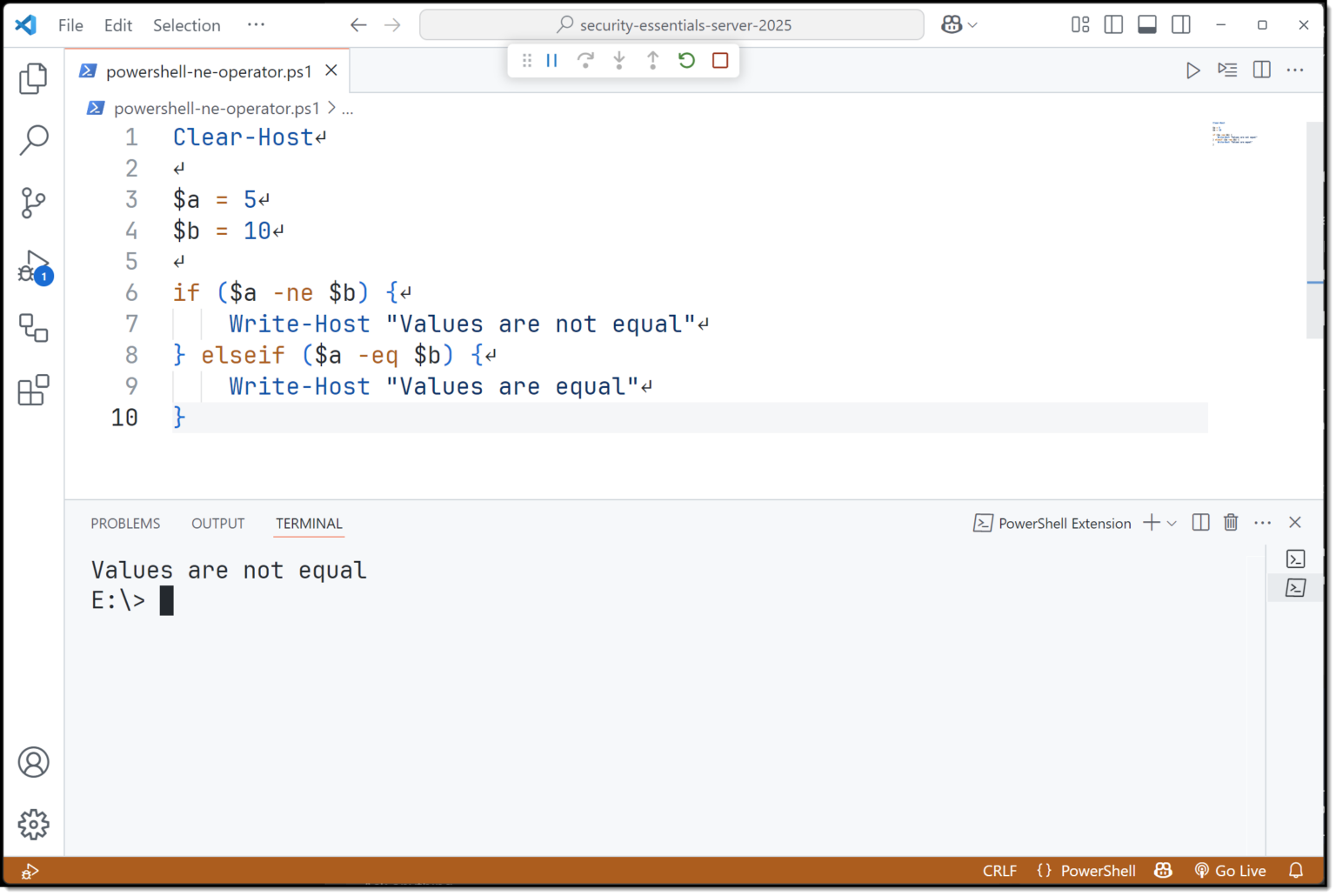Viewport: 1336px width, 896px height.
Task: Run the powershell-ne-operator.ps1 script
Action: point(1192,70)
